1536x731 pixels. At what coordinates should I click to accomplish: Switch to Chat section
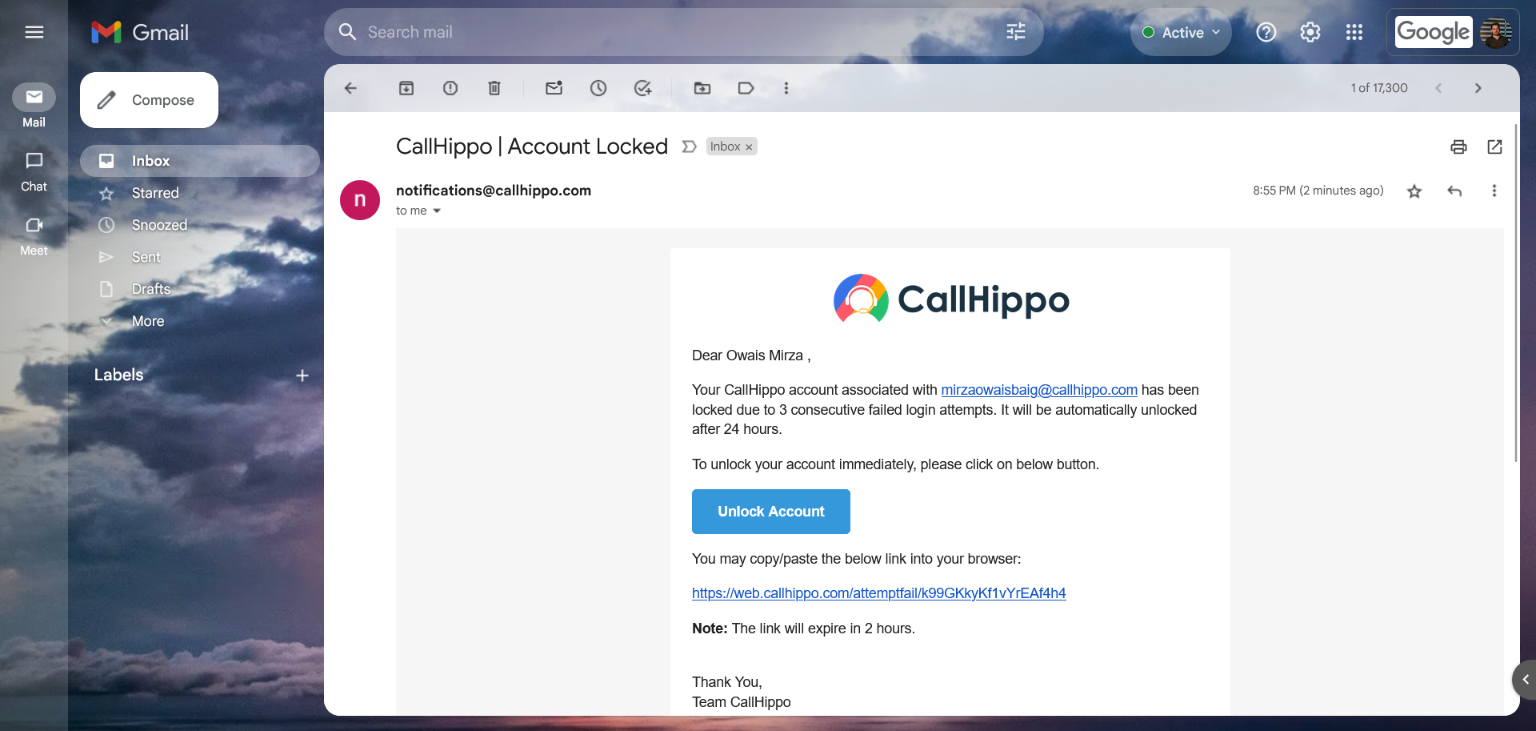(34, 171)
